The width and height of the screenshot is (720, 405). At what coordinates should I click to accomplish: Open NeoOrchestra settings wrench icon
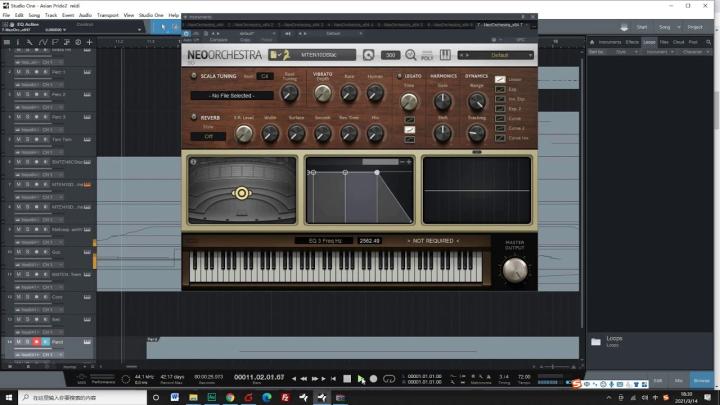click(368, 55)
